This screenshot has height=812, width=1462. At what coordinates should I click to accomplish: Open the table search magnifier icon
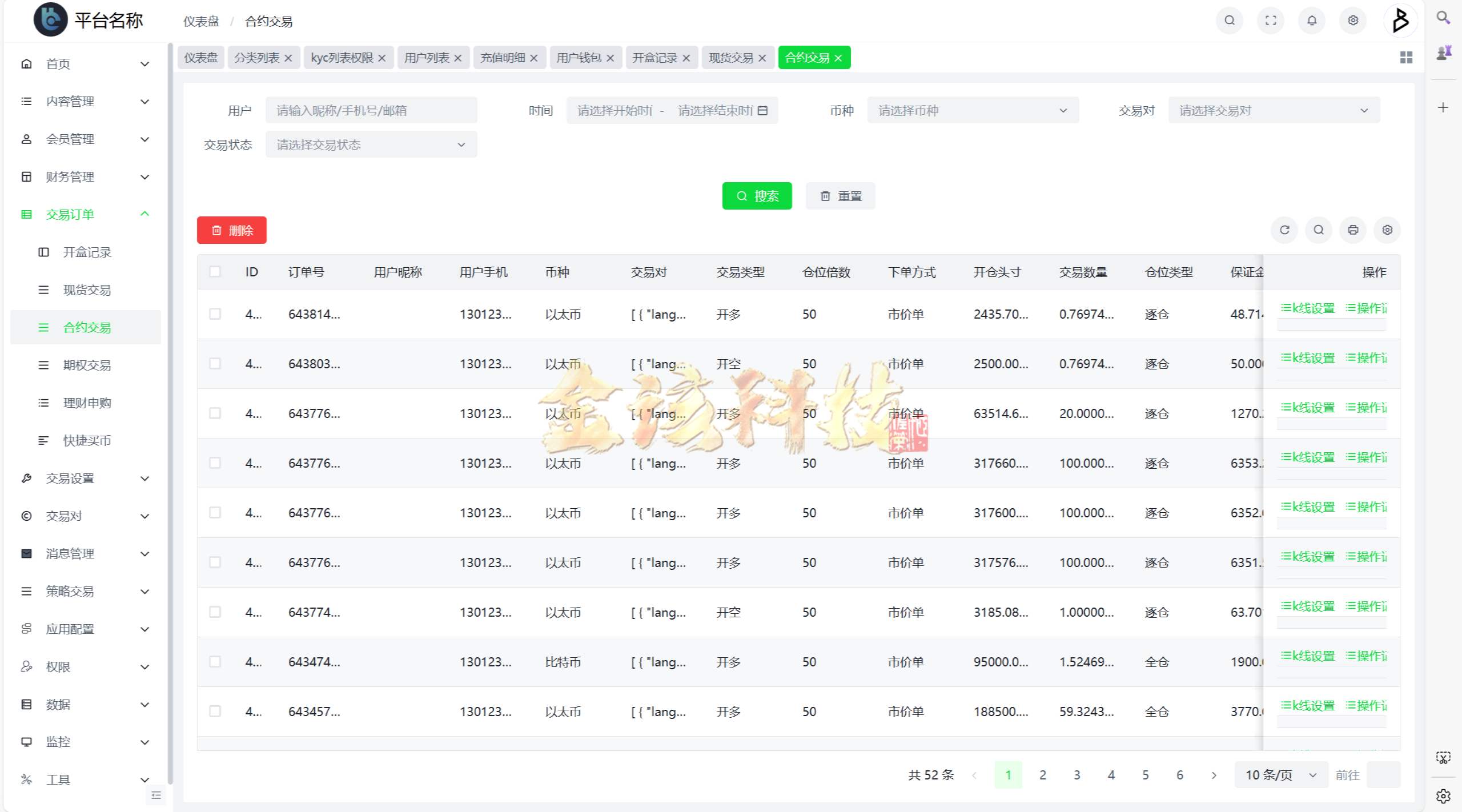coord(1319,230)
